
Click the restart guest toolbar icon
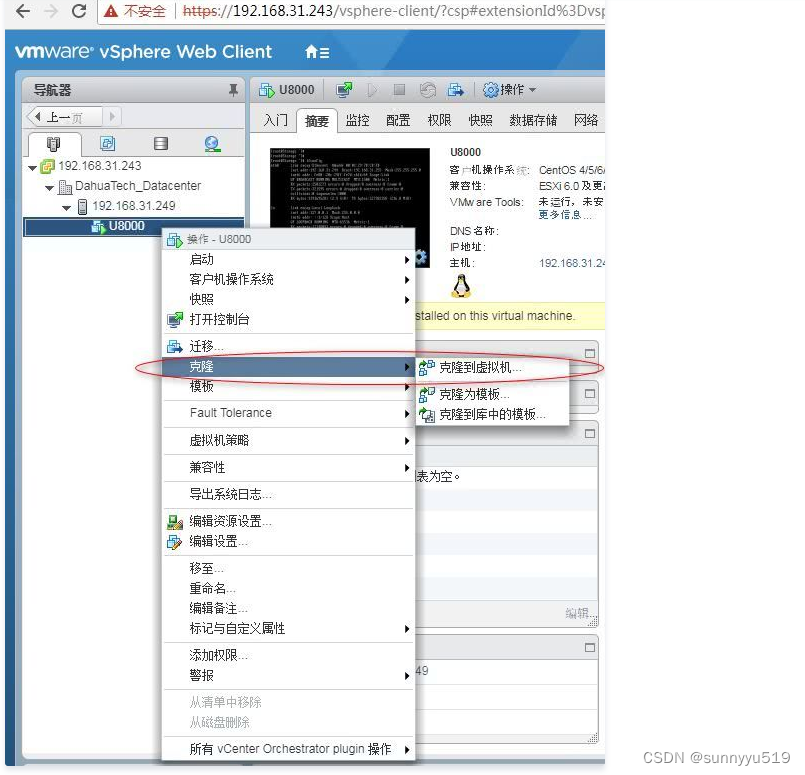(427, 90)
